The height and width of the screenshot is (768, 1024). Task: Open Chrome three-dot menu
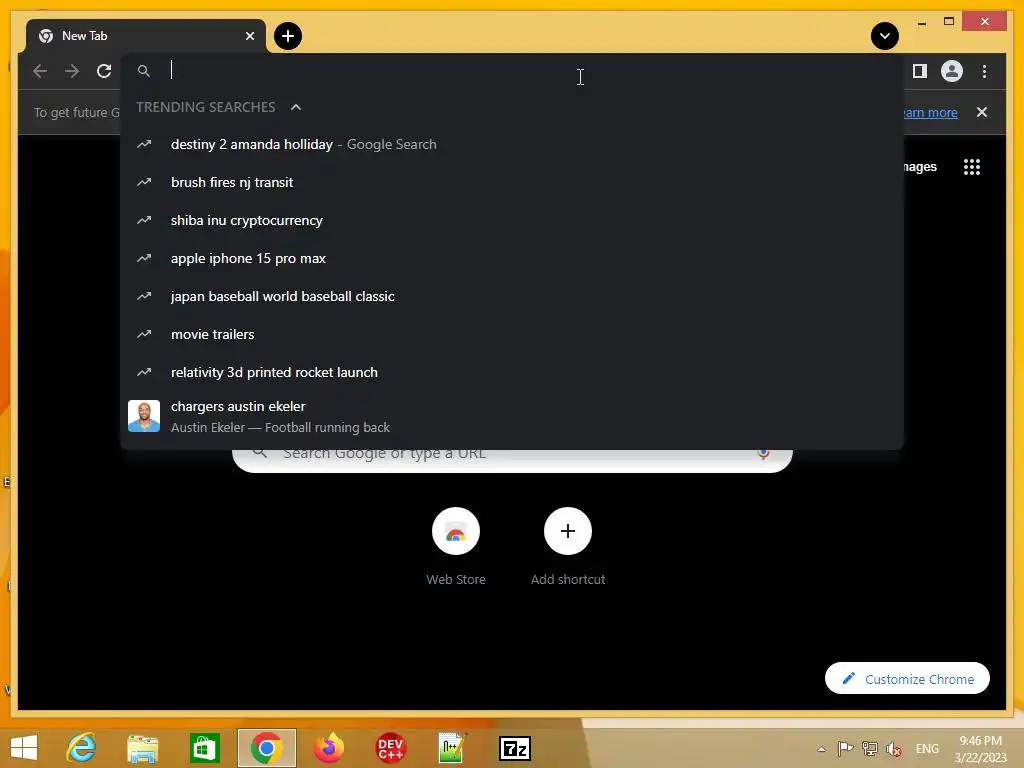(984, 71)
